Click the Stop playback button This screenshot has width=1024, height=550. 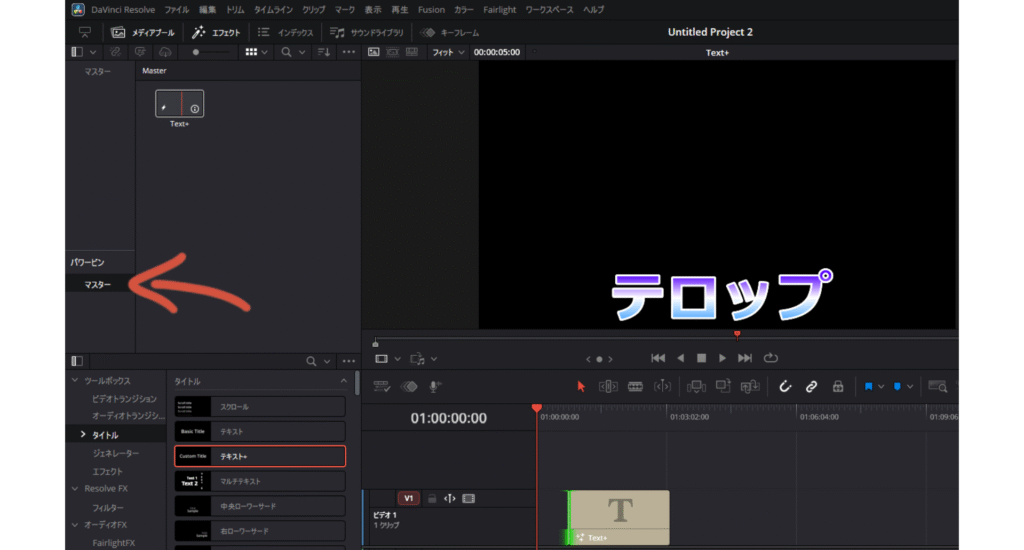click(701, 358)
